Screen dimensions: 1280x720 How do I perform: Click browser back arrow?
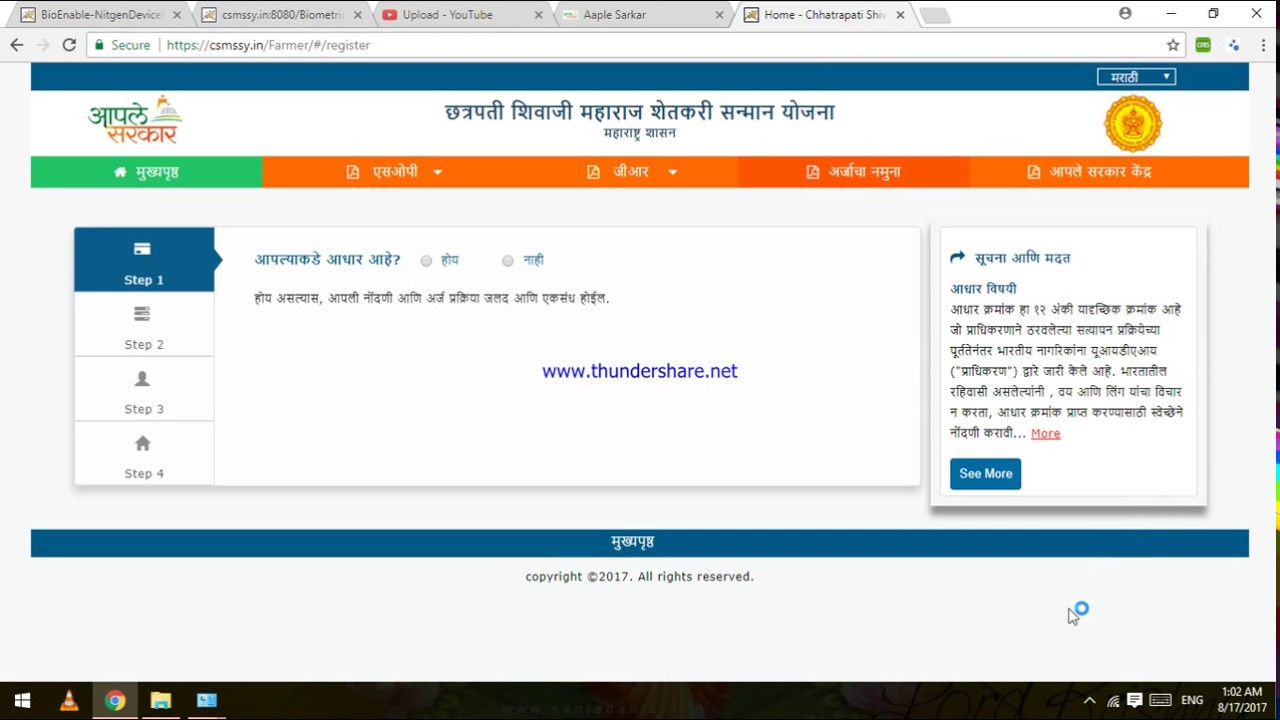coord(16,45)
